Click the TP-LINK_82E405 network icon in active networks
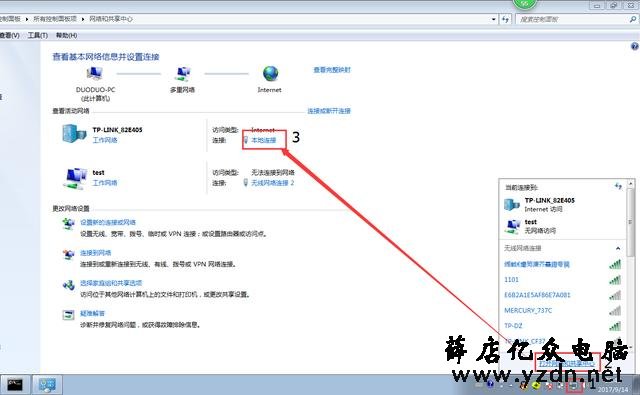Screen dimensions: 640x395 tap(74, 133)
